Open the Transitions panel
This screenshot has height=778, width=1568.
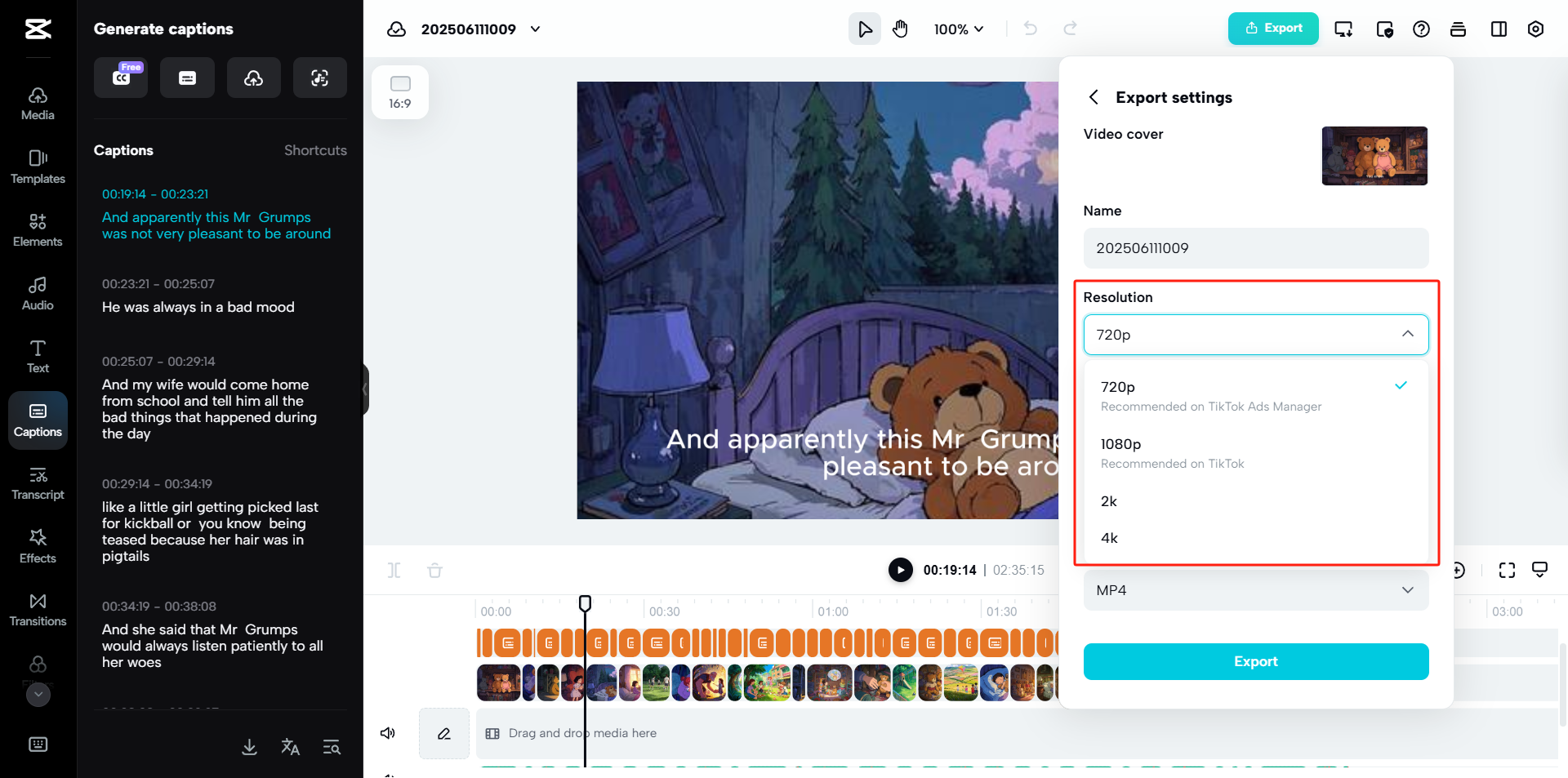(x=38, y=610)
